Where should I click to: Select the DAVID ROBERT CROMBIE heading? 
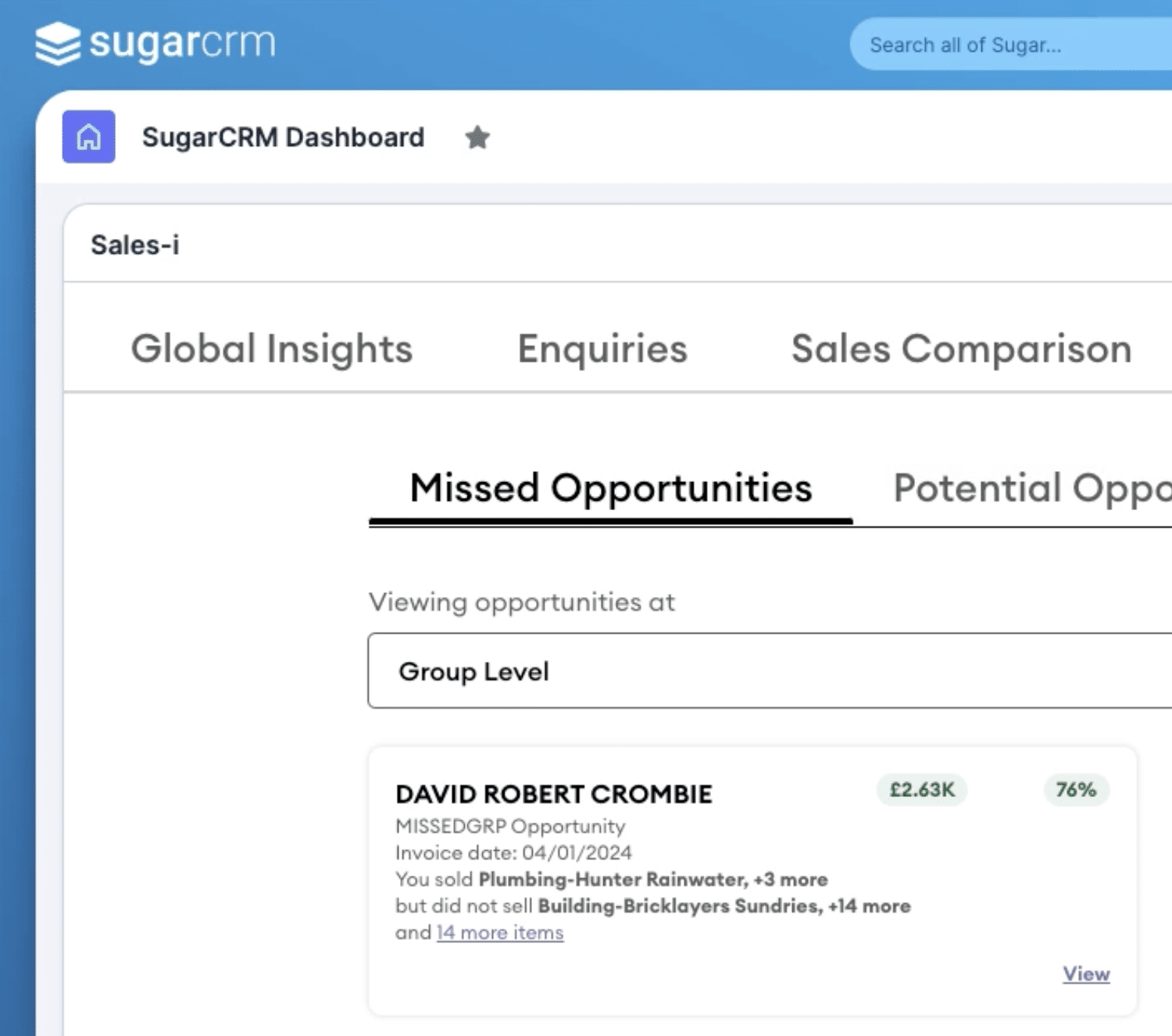coord(554,794)
